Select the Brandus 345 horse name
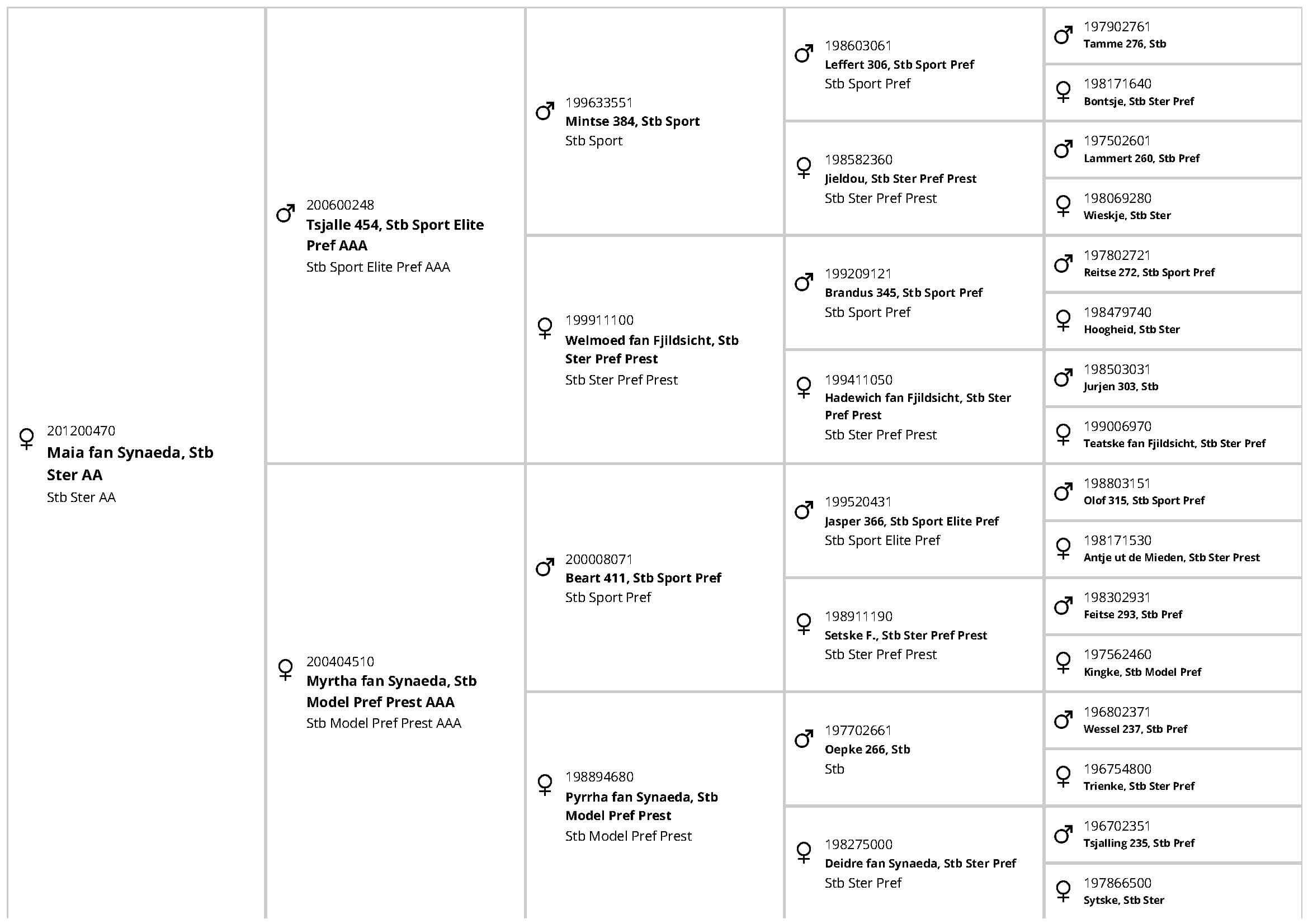The height and width of the screenshot is (924, 1308). [903, 293]
